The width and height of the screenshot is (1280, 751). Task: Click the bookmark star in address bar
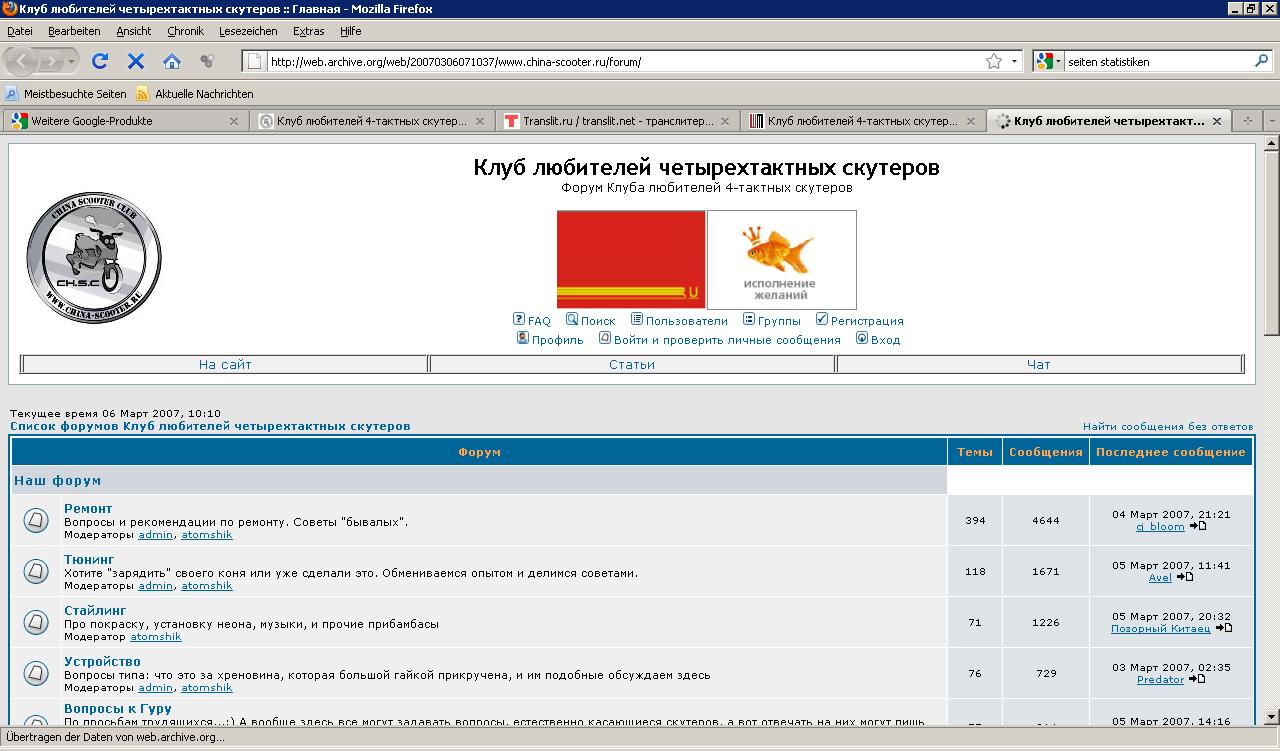(x=993, y=61)
